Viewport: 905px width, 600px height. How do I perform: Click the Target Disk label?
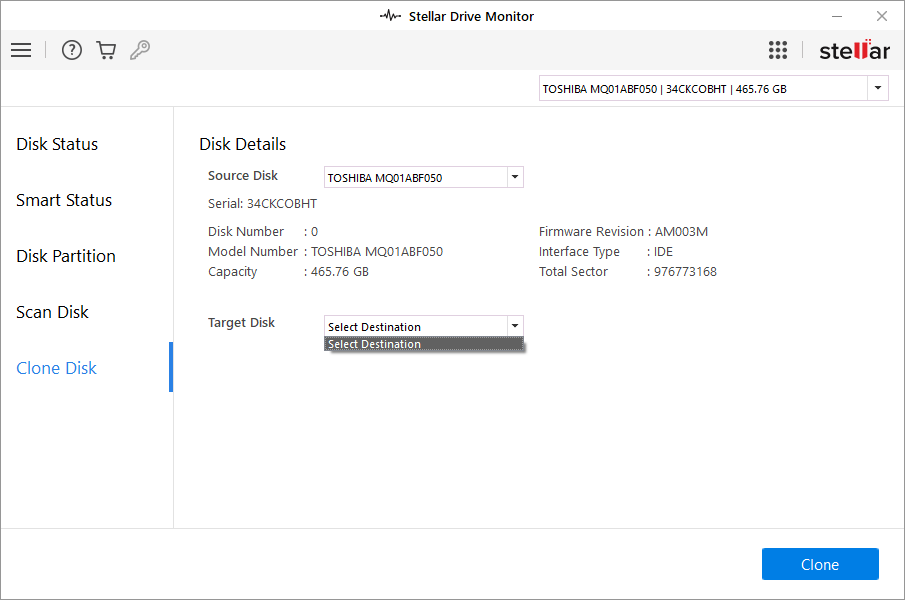(x=241, y=322)
